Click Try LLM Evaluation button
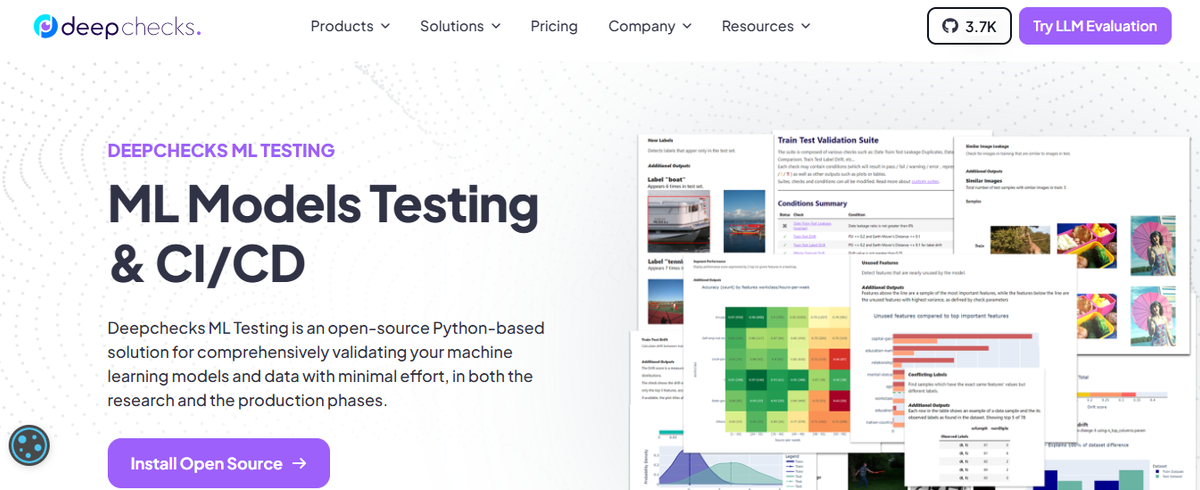Image resolution: width=1200 pixels, height=490 pixels. [1095, 26]
